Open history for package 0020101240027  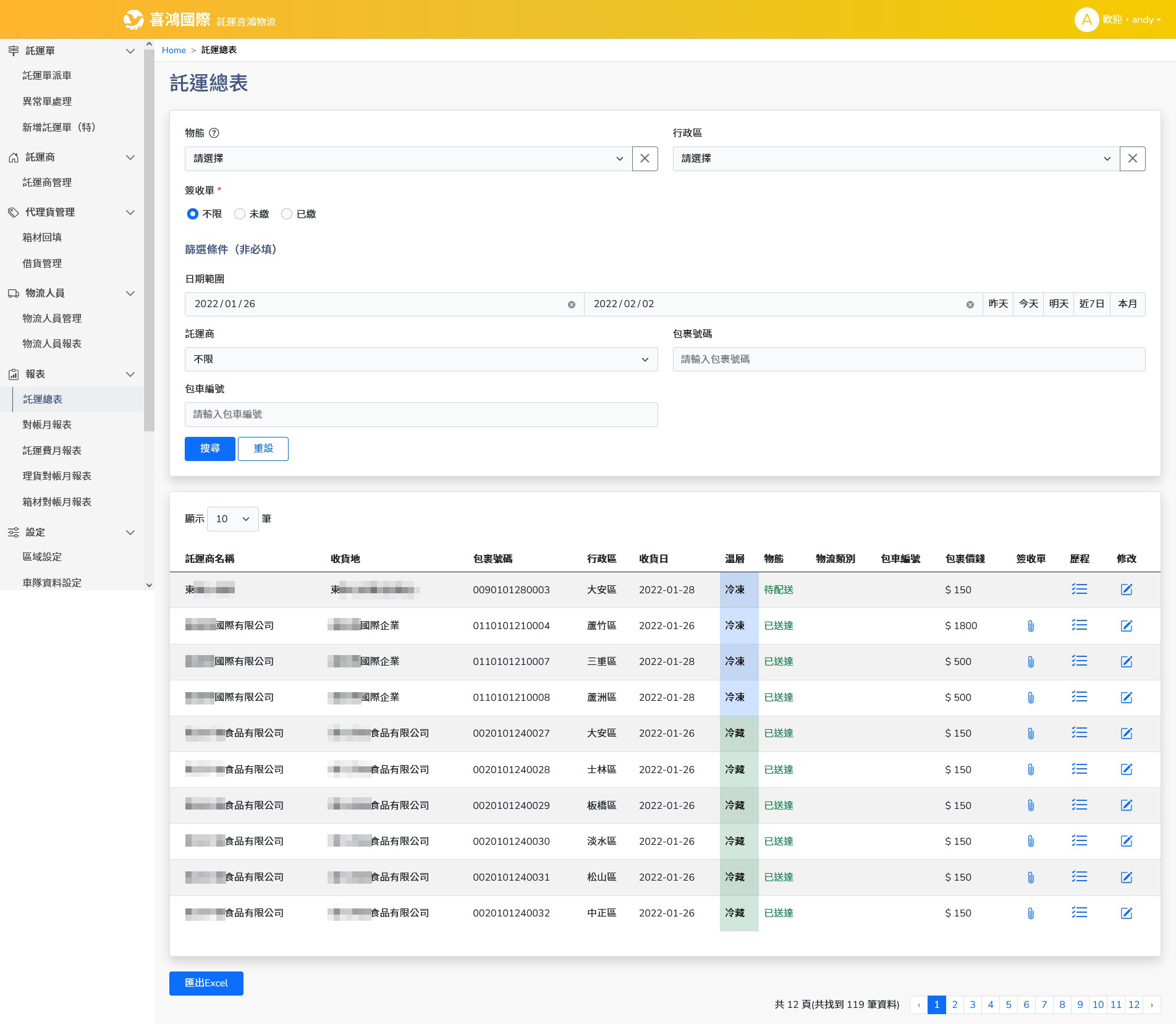point(1079,733)
